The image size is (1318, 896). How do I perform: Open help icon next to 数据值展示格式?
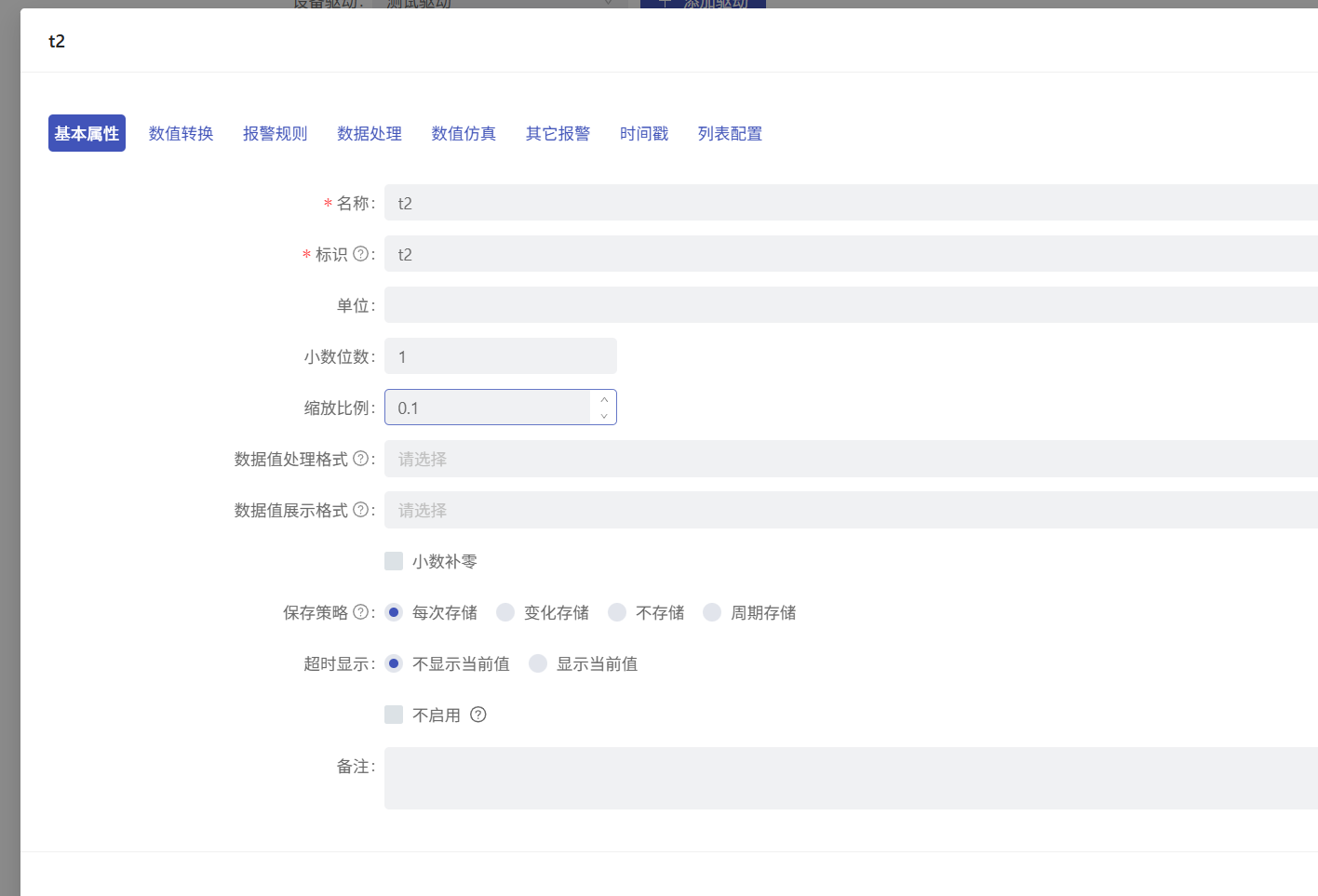tap(361, 509)
